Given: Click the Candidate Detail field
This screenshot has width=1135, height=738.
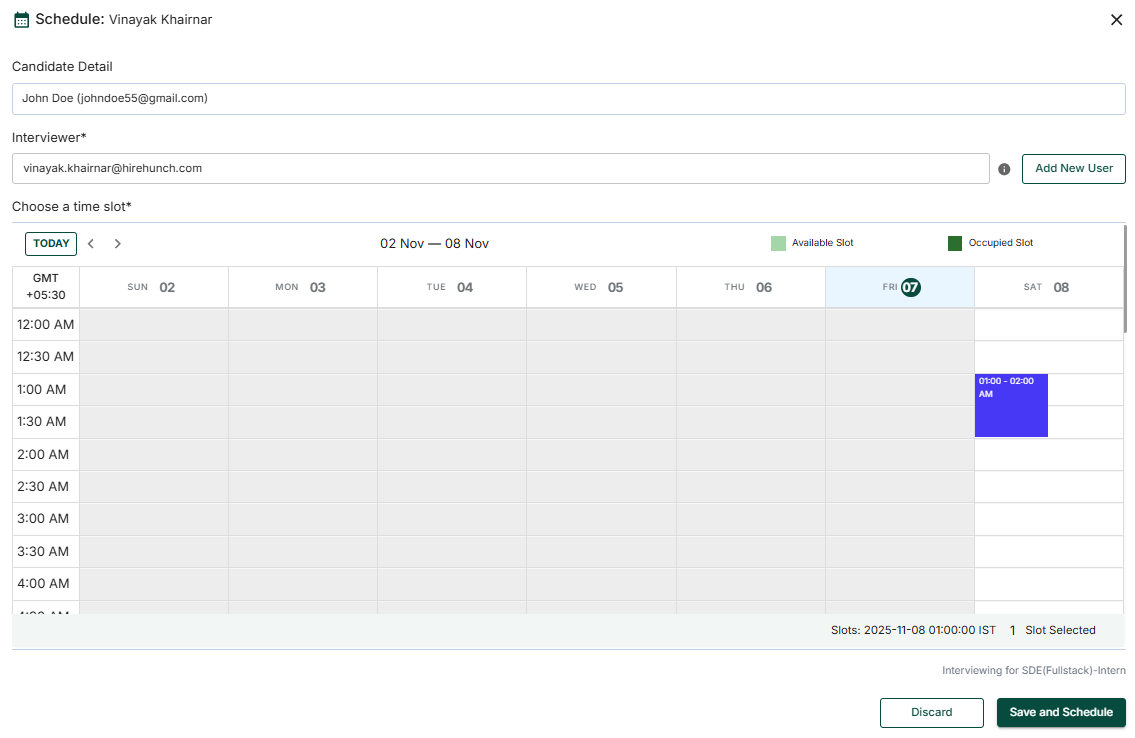Looking at the screenshot, I should click(x=568, y=99).
